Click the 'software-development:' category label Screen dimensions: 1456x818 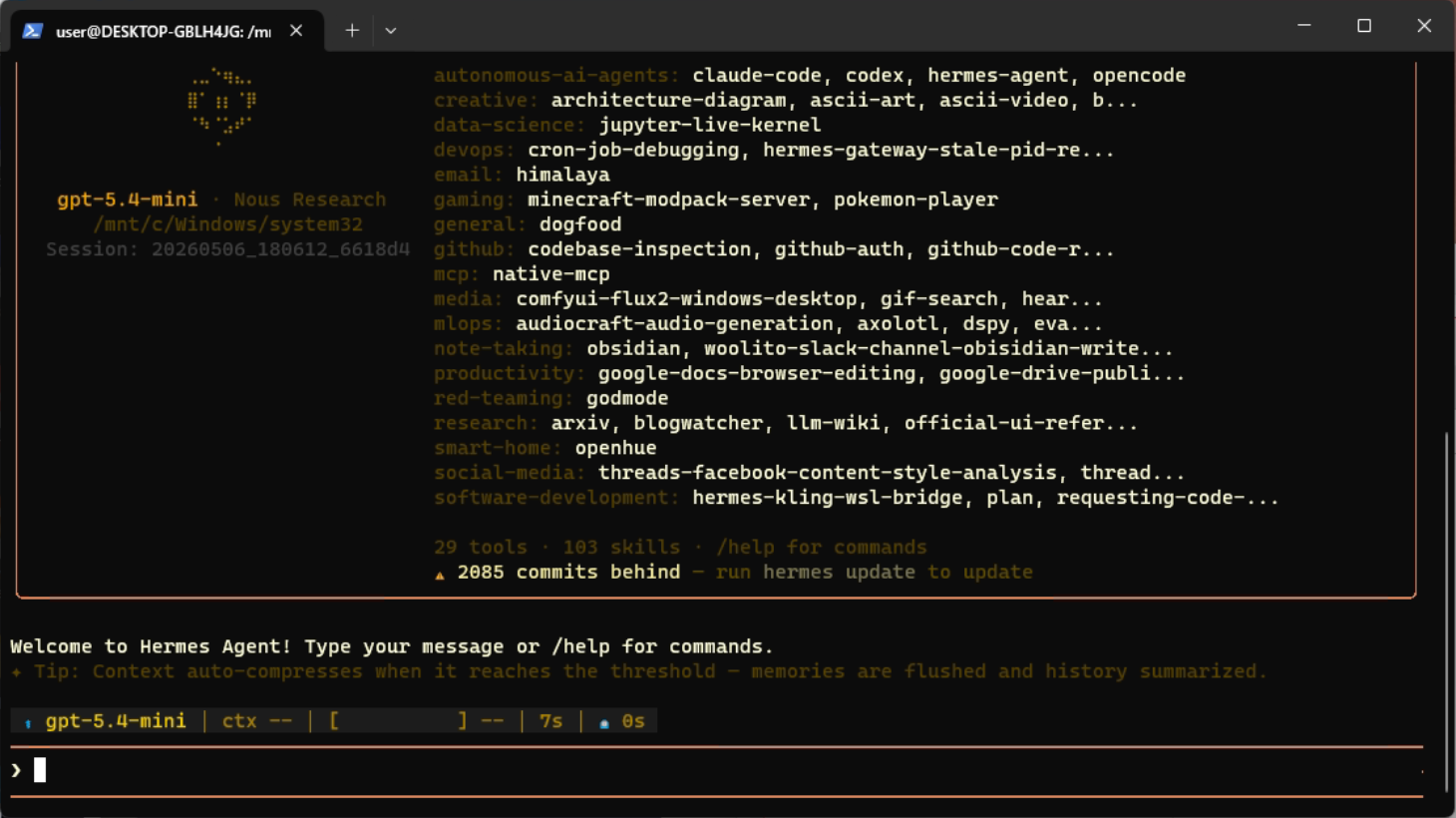pos(556,498)
